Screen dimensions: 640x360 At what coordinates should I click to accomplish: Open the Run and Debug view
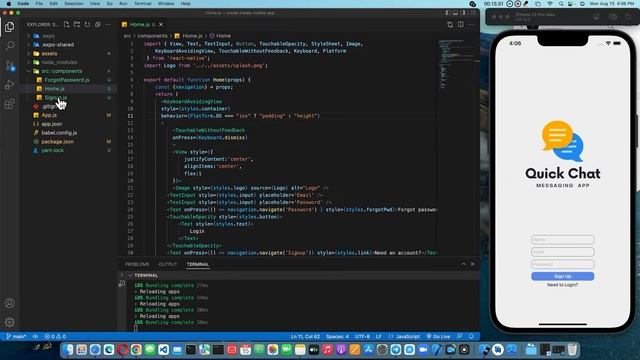(x=10, y=84)
